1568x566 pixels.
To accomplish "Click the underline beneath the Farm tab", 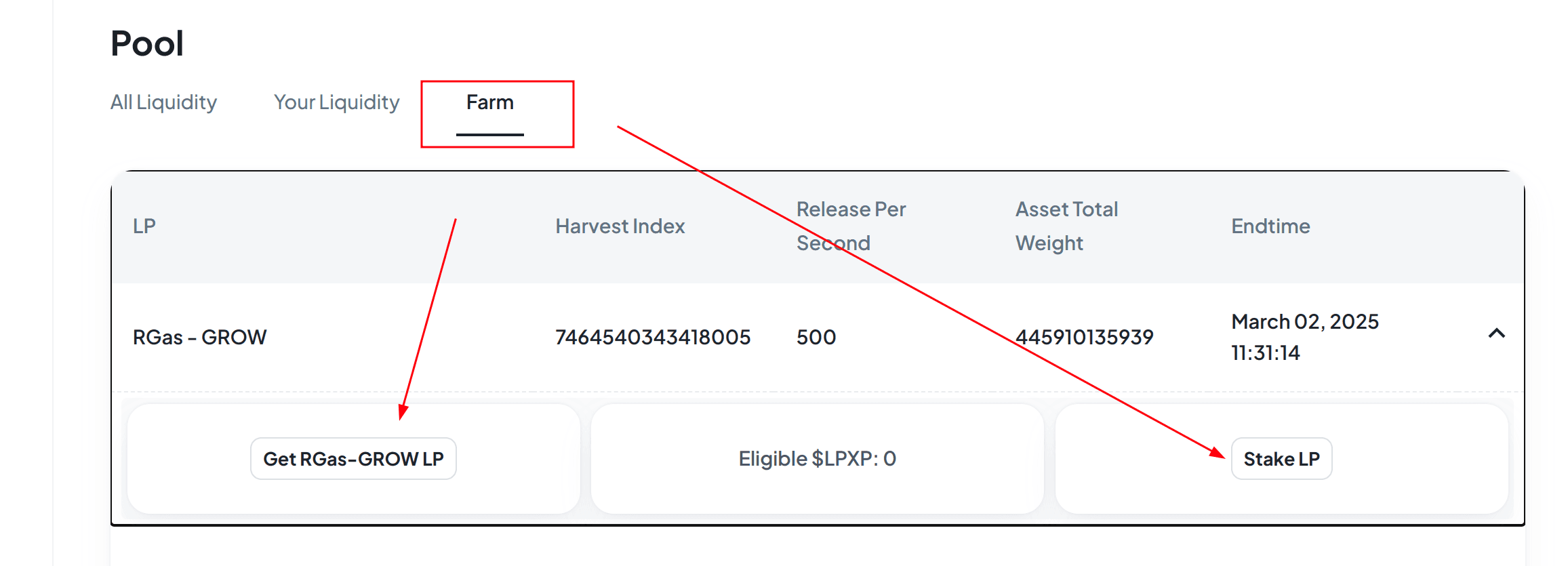I will point(490,134).
